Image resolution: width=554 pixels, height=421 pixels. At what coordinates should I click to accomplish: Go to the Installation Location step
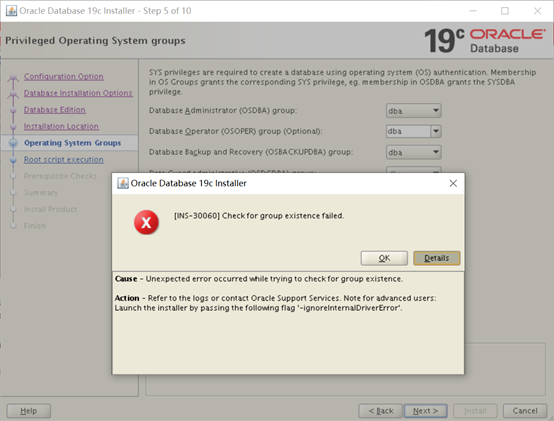pos(61,126)
